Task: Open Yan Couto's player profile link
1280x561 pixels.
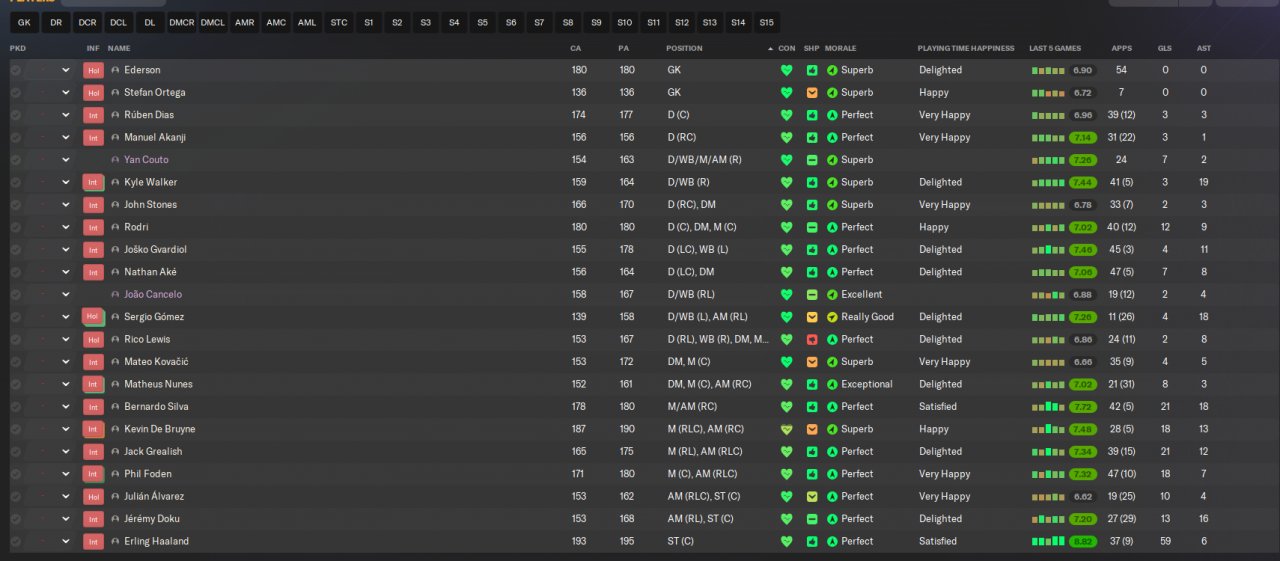Action: (x=146, y=160)
